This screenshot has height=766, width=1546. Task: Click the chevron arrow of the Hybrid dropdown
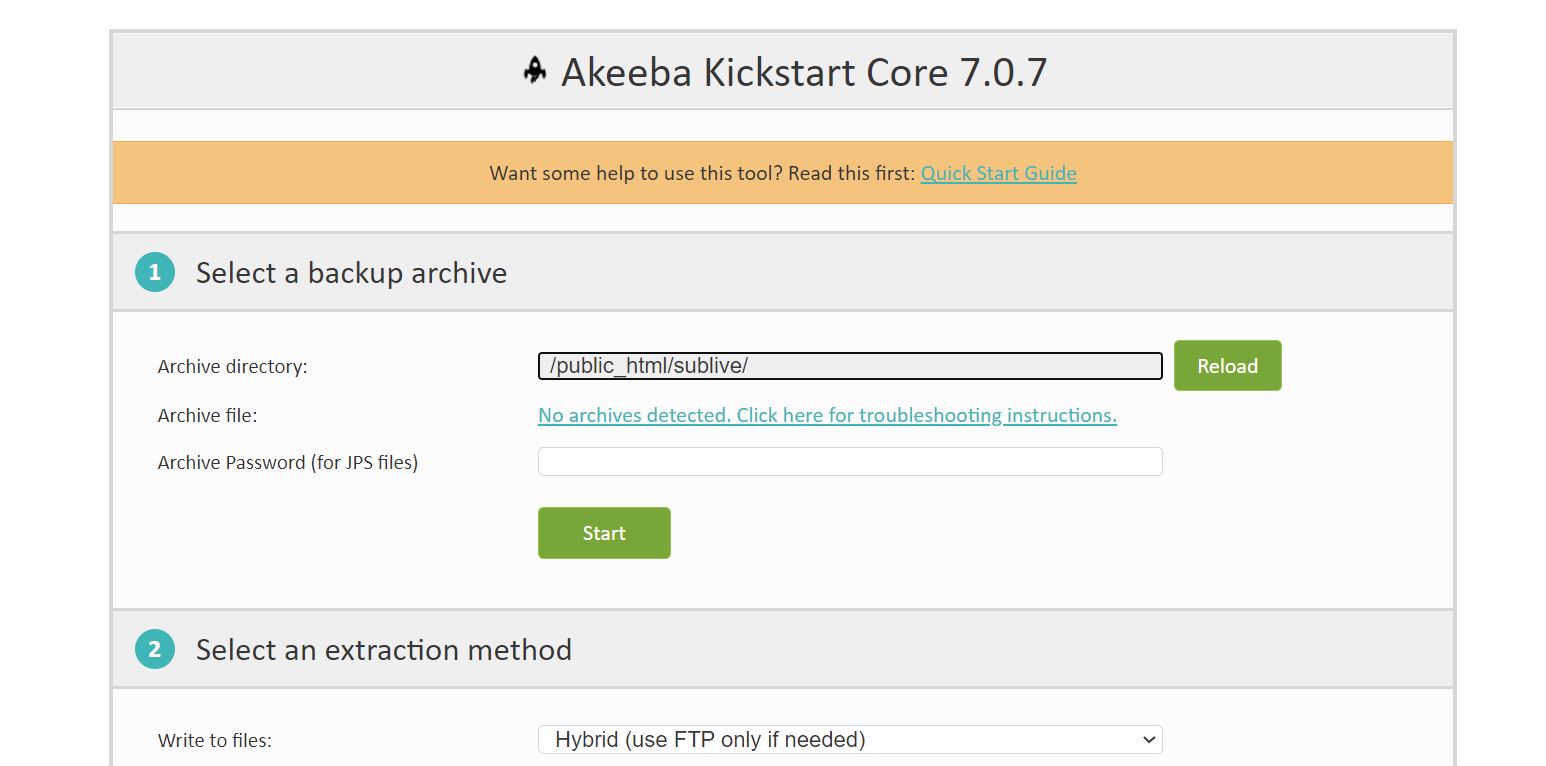pos(1147,739)
